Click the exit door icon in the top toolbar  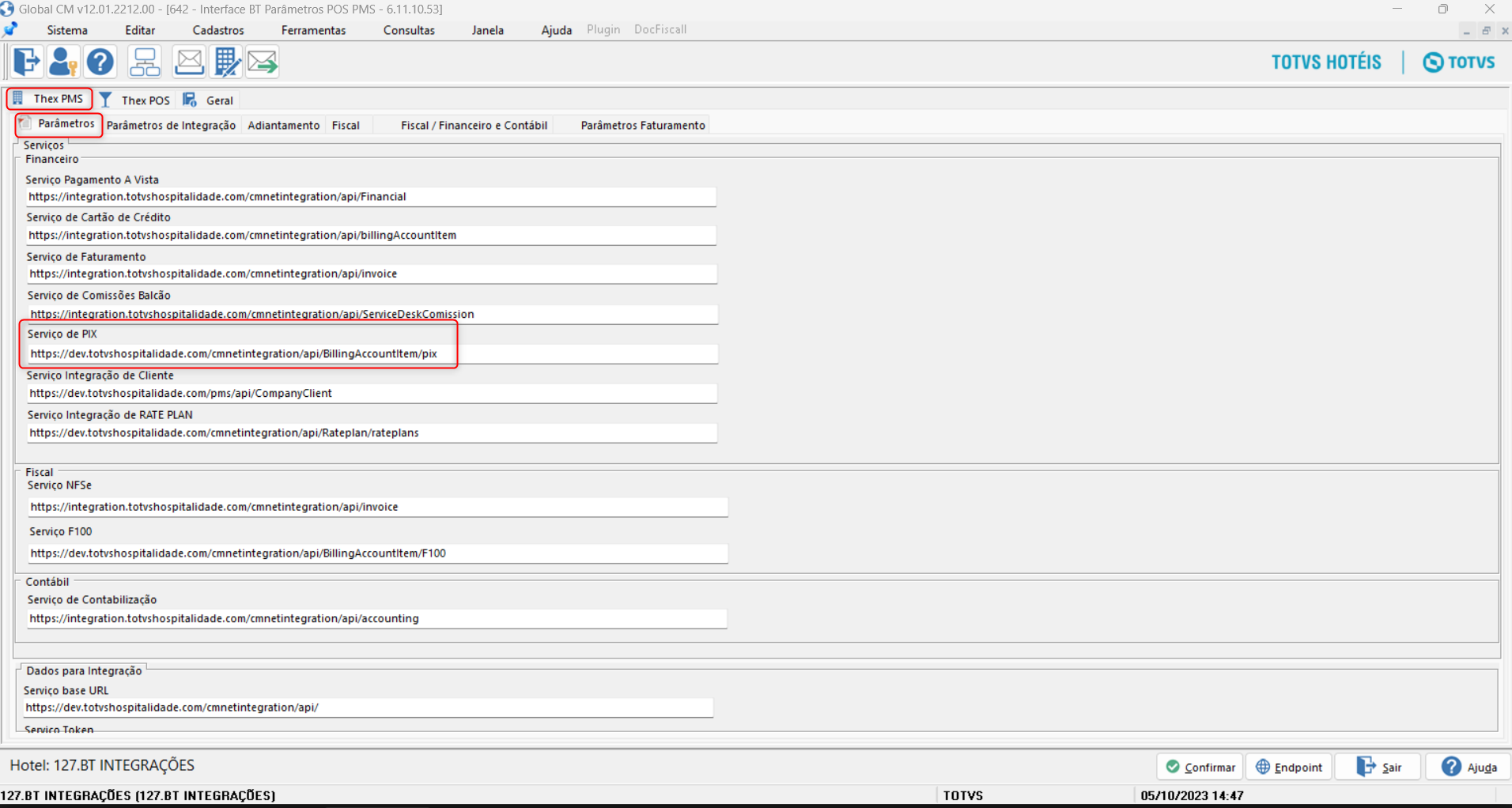pos(26,62)
